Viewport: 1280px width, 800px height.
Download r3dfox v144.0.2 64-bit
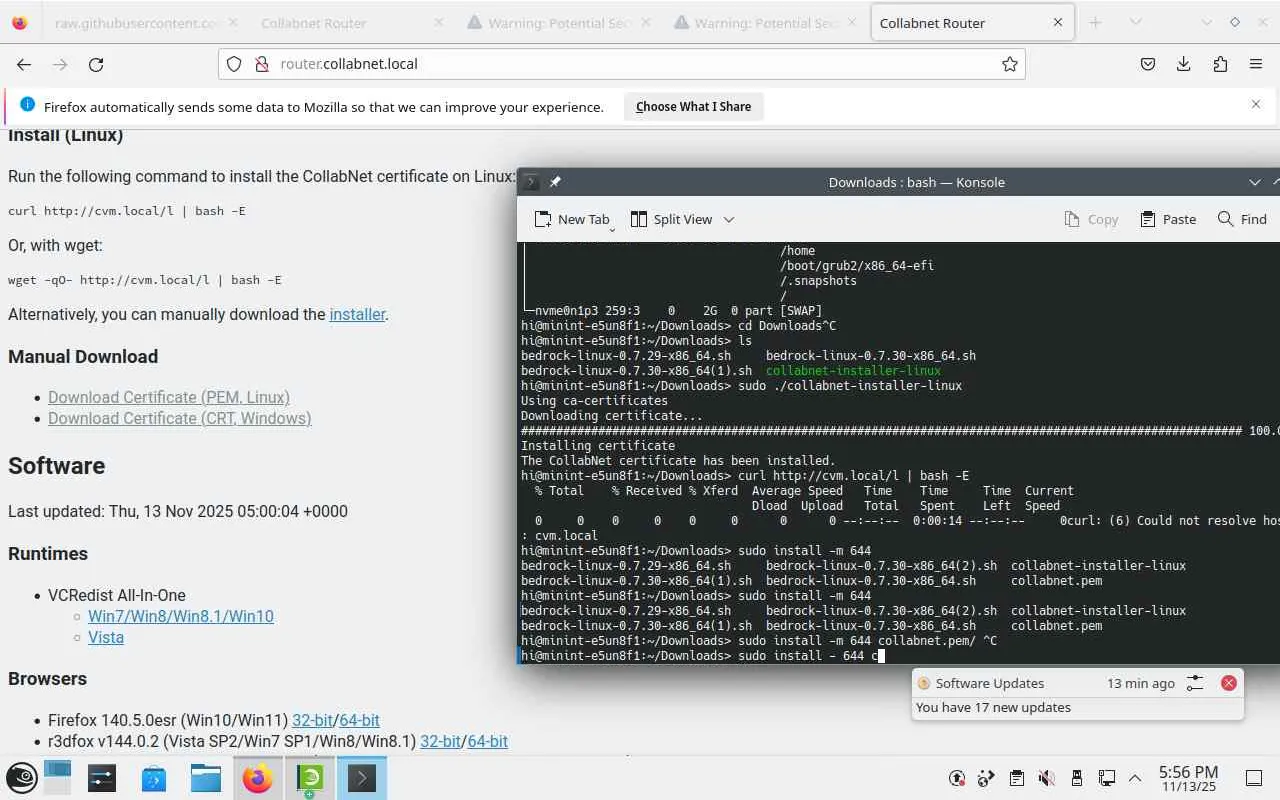tap(488, 741)
